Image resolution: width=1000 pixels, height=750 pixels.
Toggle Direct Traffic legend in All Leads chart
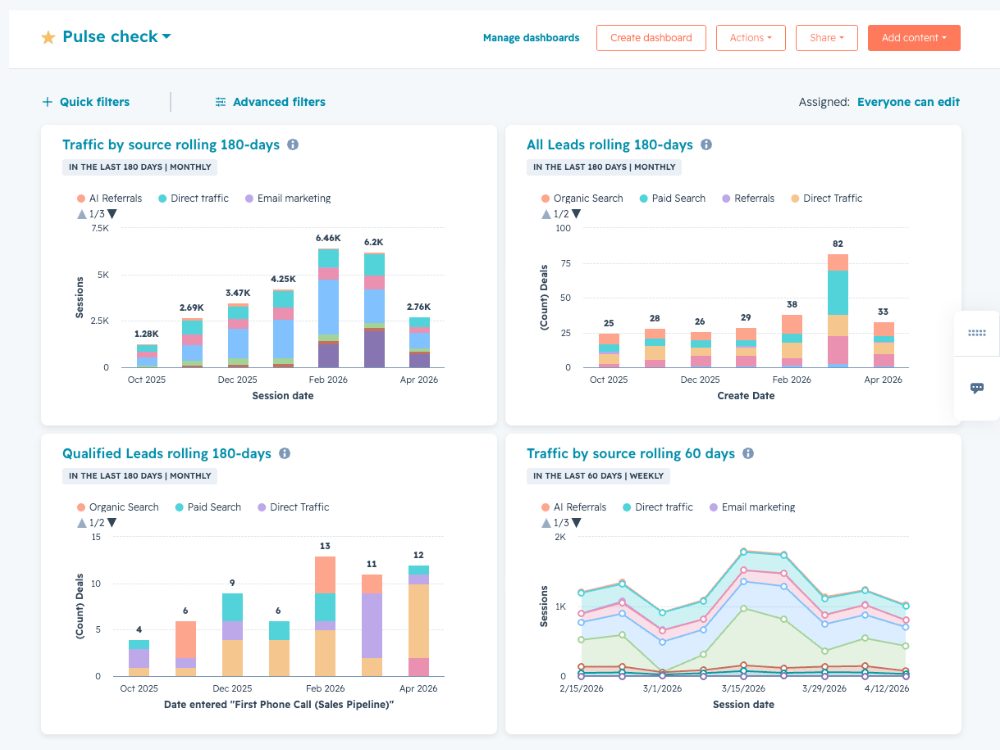coord(826,198)
